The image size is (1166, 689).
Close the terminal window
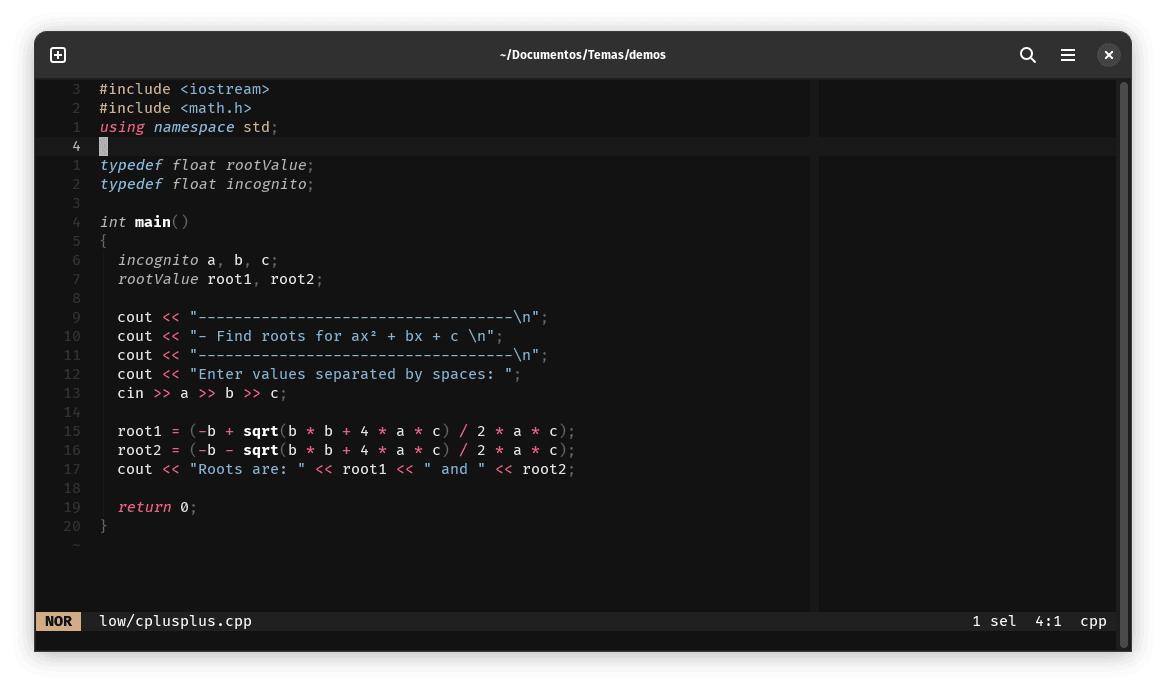pyautogui.click(x=1109, y=55)
